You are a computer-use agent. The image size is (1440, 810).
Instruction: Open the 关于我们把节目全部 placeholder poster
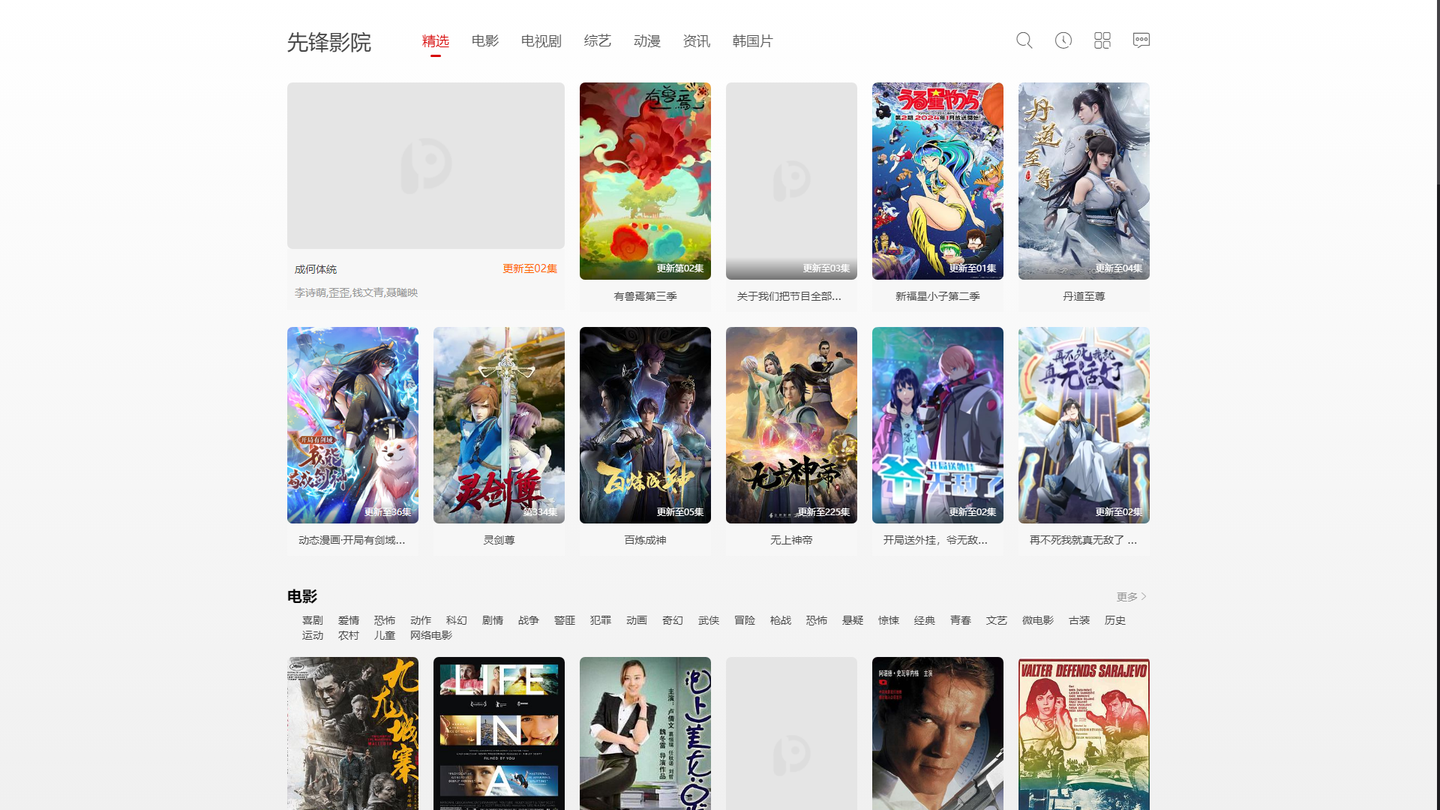click(791, 181)
